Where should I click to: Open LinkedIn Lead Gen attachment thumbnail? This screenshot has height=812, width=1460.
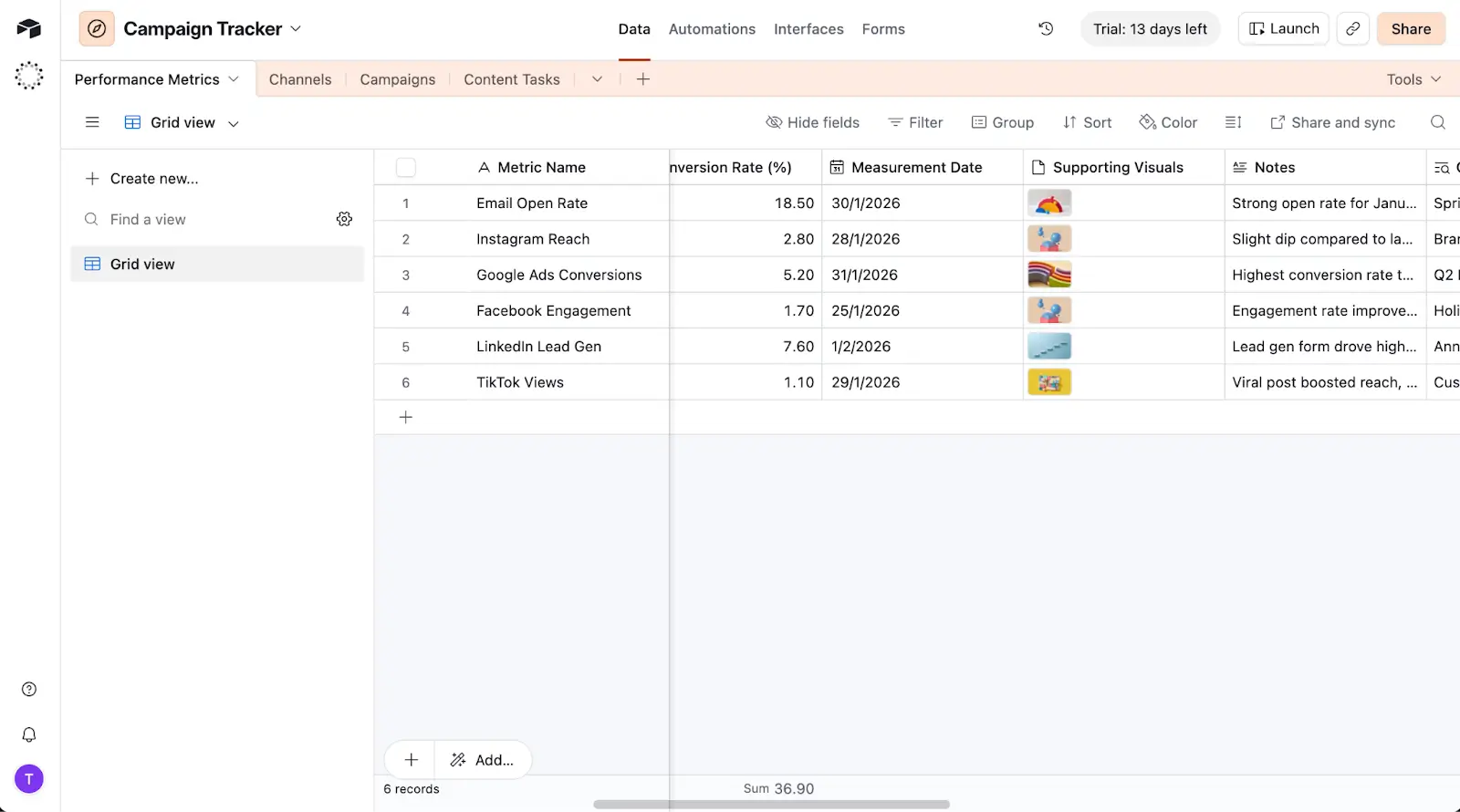[1049, 346]
